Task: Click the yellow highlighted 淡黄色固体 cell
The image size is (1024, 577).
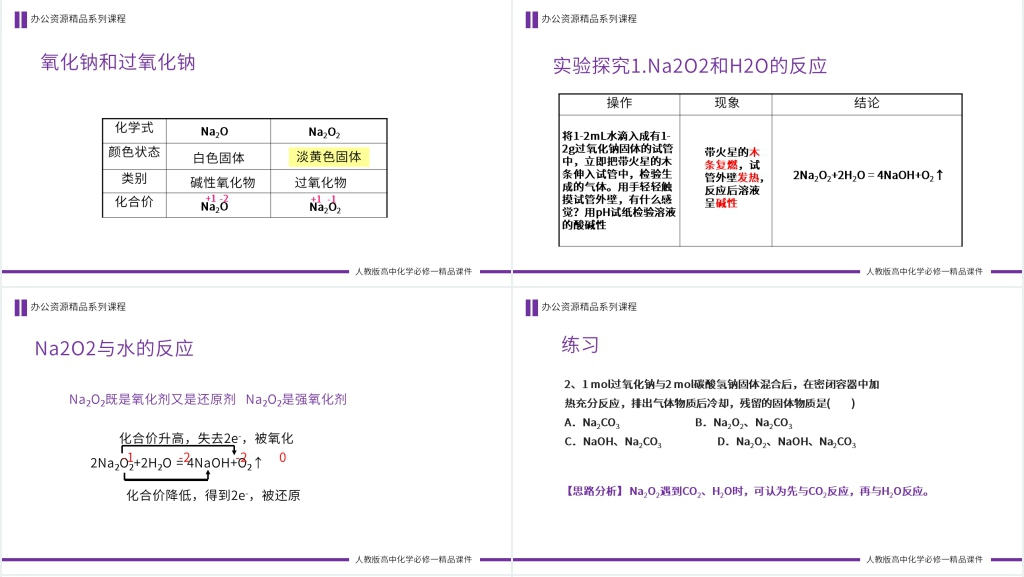Action: 329,157
